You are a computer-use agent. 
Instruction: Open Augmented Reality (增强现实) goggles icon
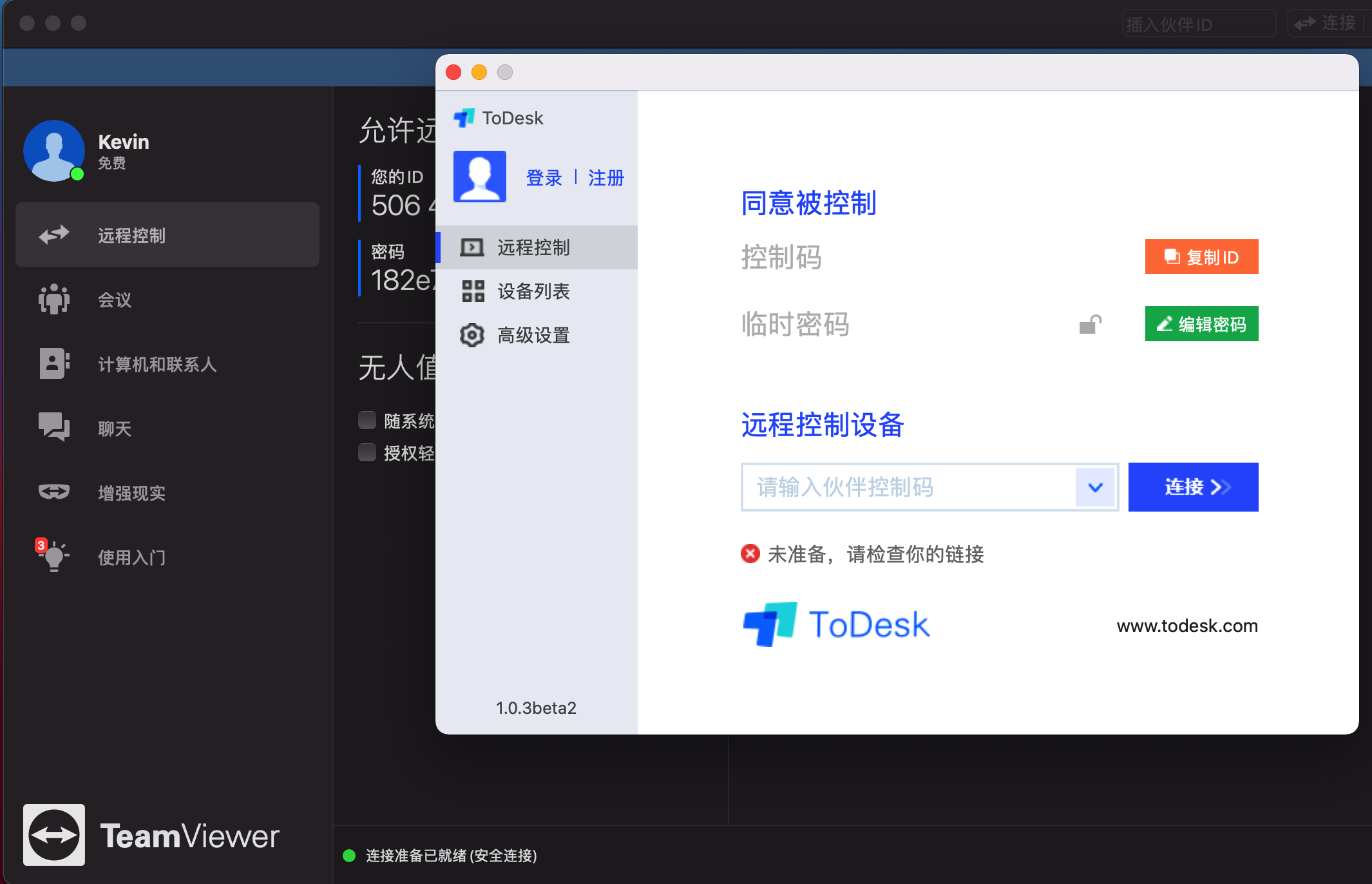[x=54, y=492]
